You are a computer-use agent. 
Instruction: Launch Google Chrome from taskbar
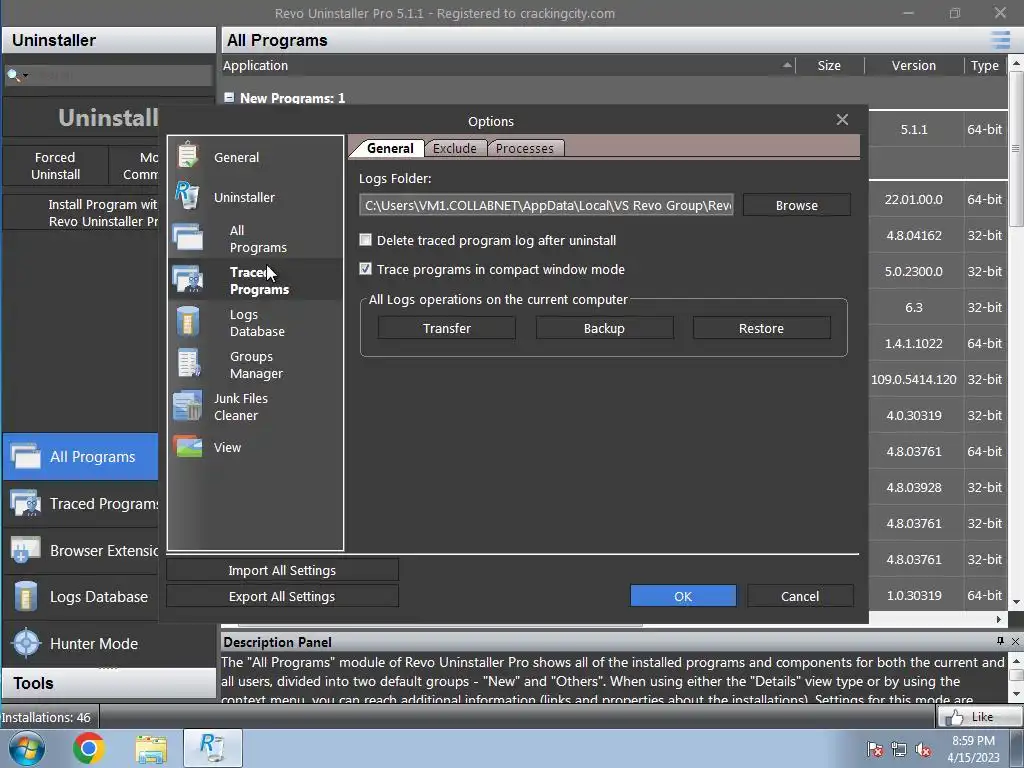(x=89, y=748)
